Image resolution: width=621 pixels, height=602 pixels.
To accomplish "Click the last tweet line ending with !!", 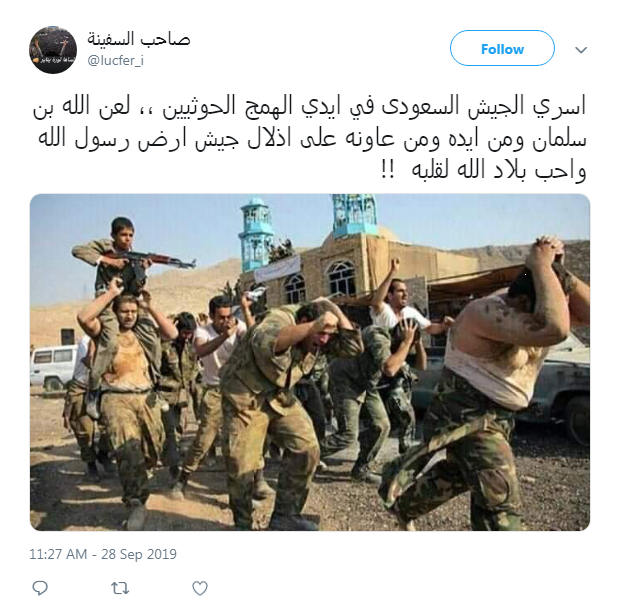I will point(483,170).
